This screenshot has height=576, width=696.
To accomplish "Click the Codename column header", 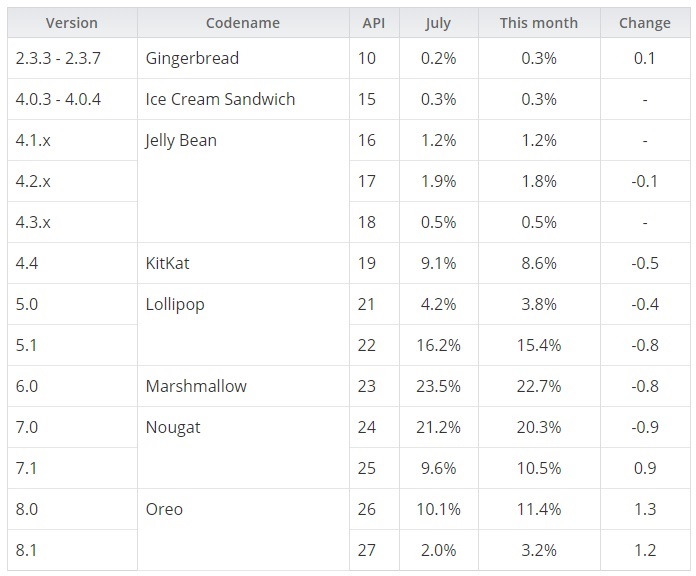I will pyautogui.click(x=243, y=23).
